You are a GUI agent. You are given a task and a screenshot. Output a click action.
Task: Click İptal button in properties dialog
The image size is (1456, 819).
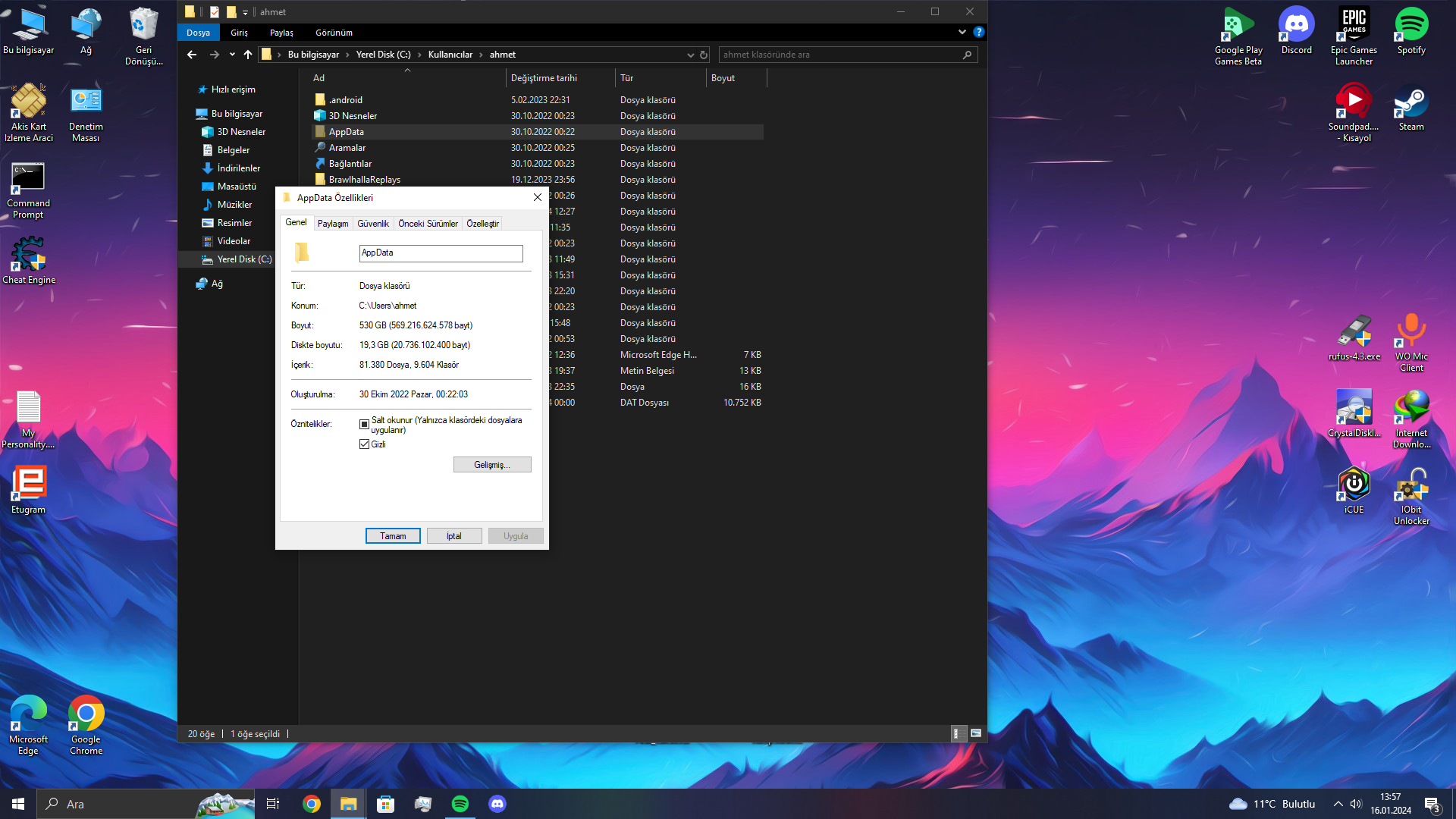pos(453,536)
